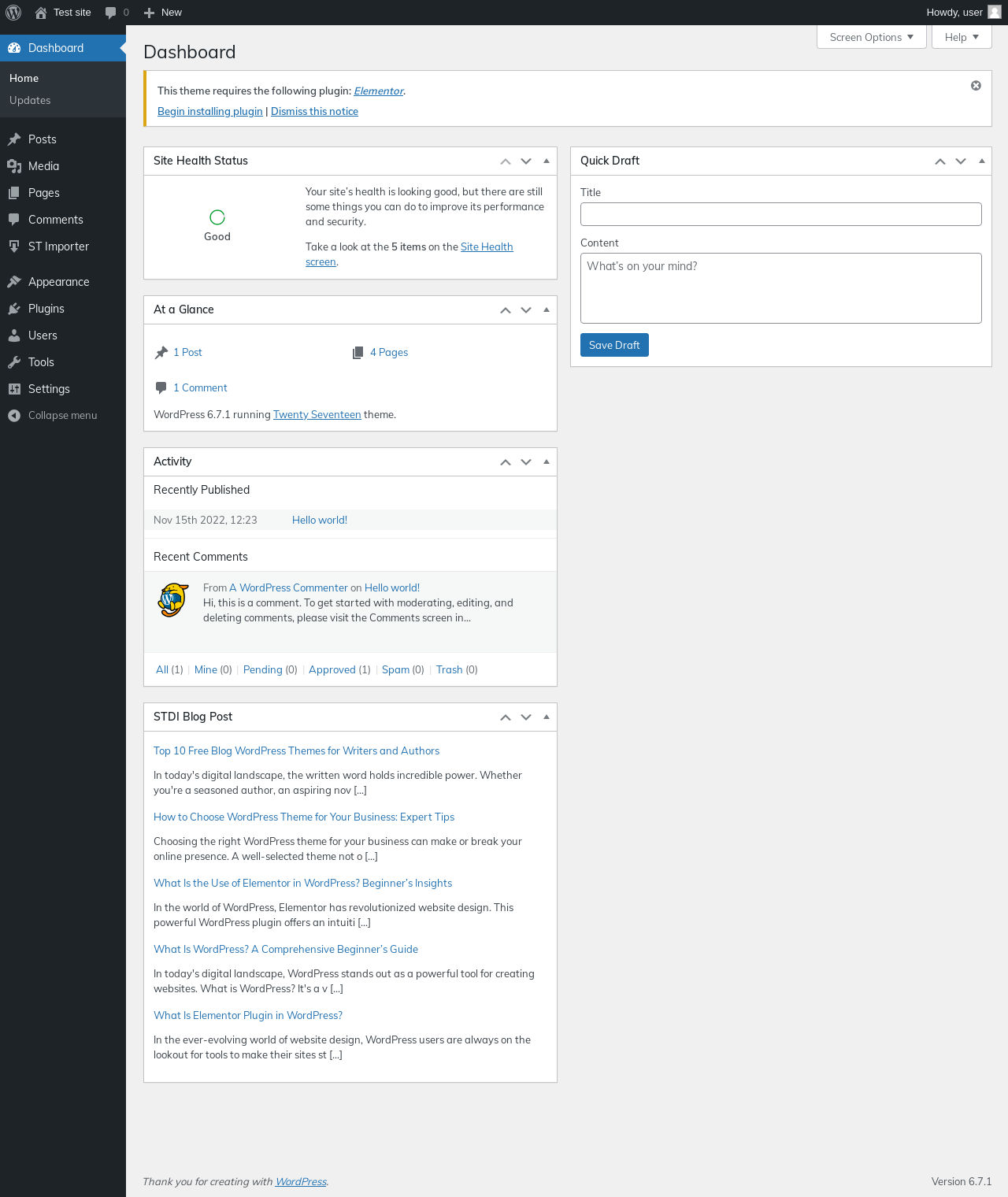Move At a Glance panel up

click(506, 310)
